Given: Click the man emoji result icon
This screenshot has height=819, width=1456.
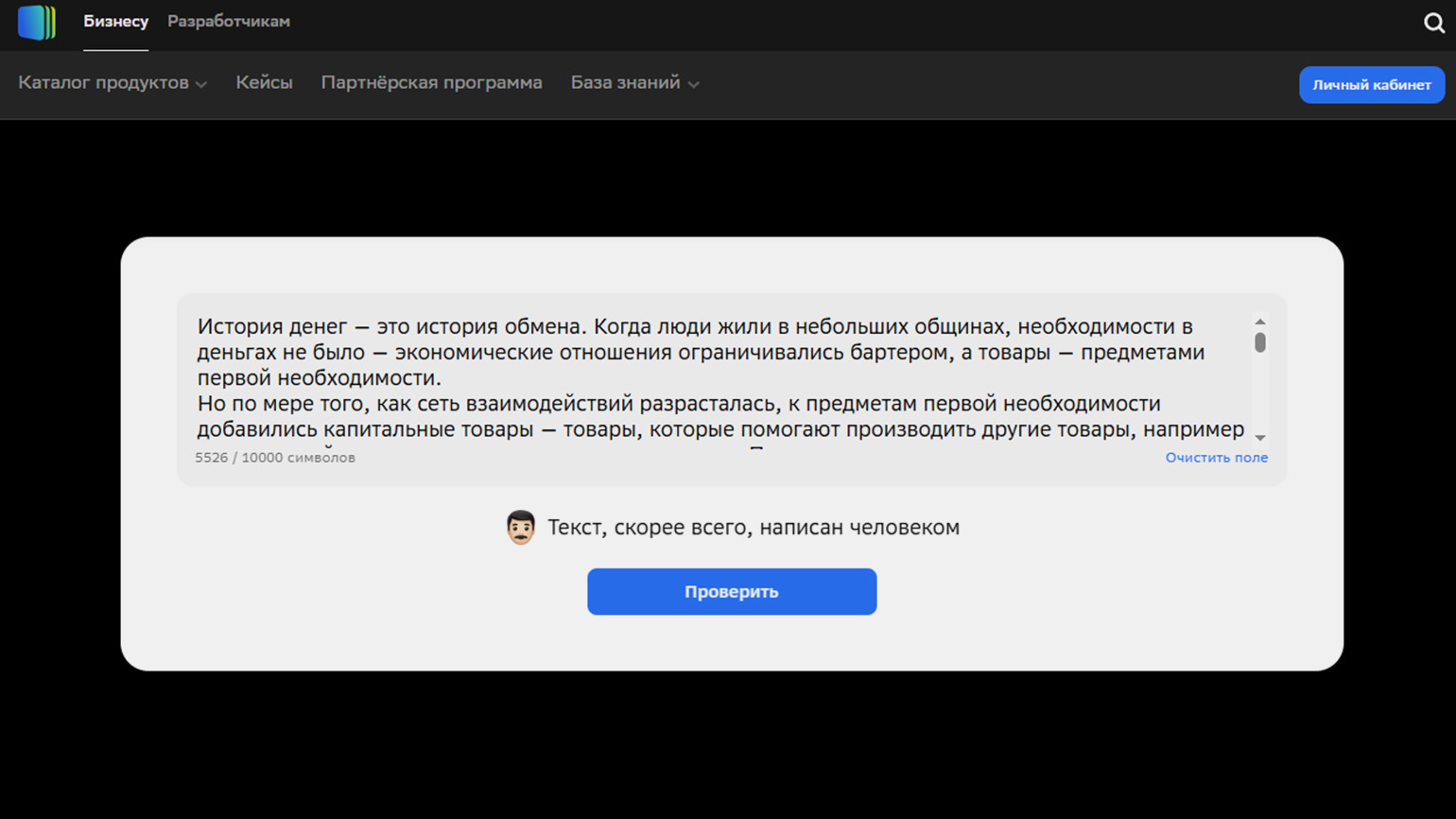Looking at the screenshot, I should [521, 528].
